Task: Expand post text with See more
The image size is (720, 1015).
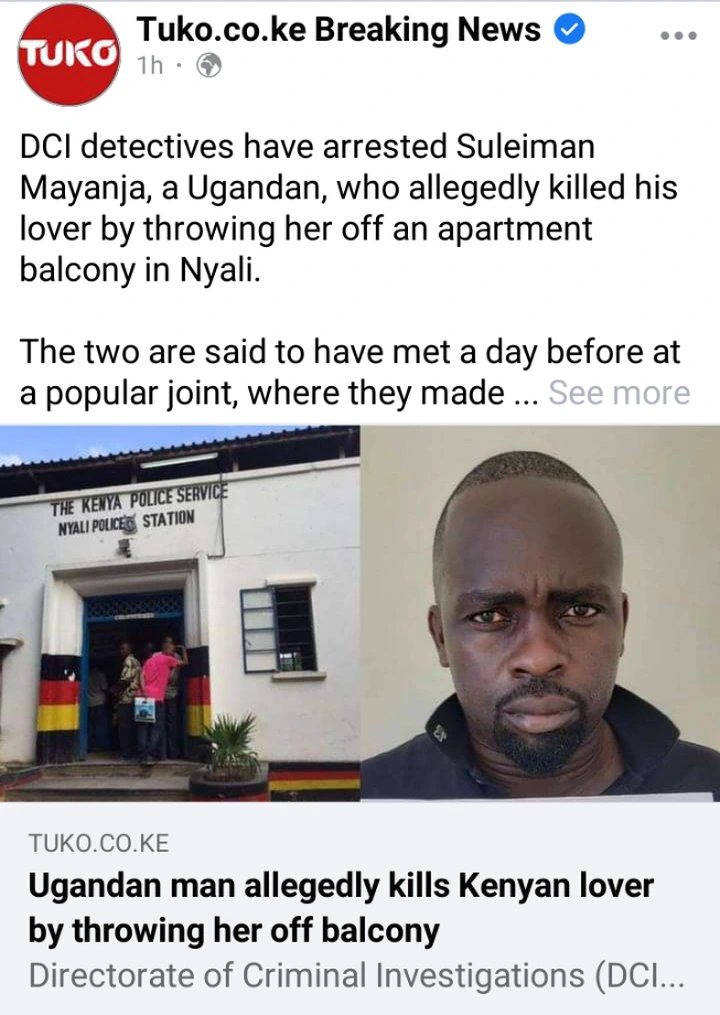Action: (619, 392)
